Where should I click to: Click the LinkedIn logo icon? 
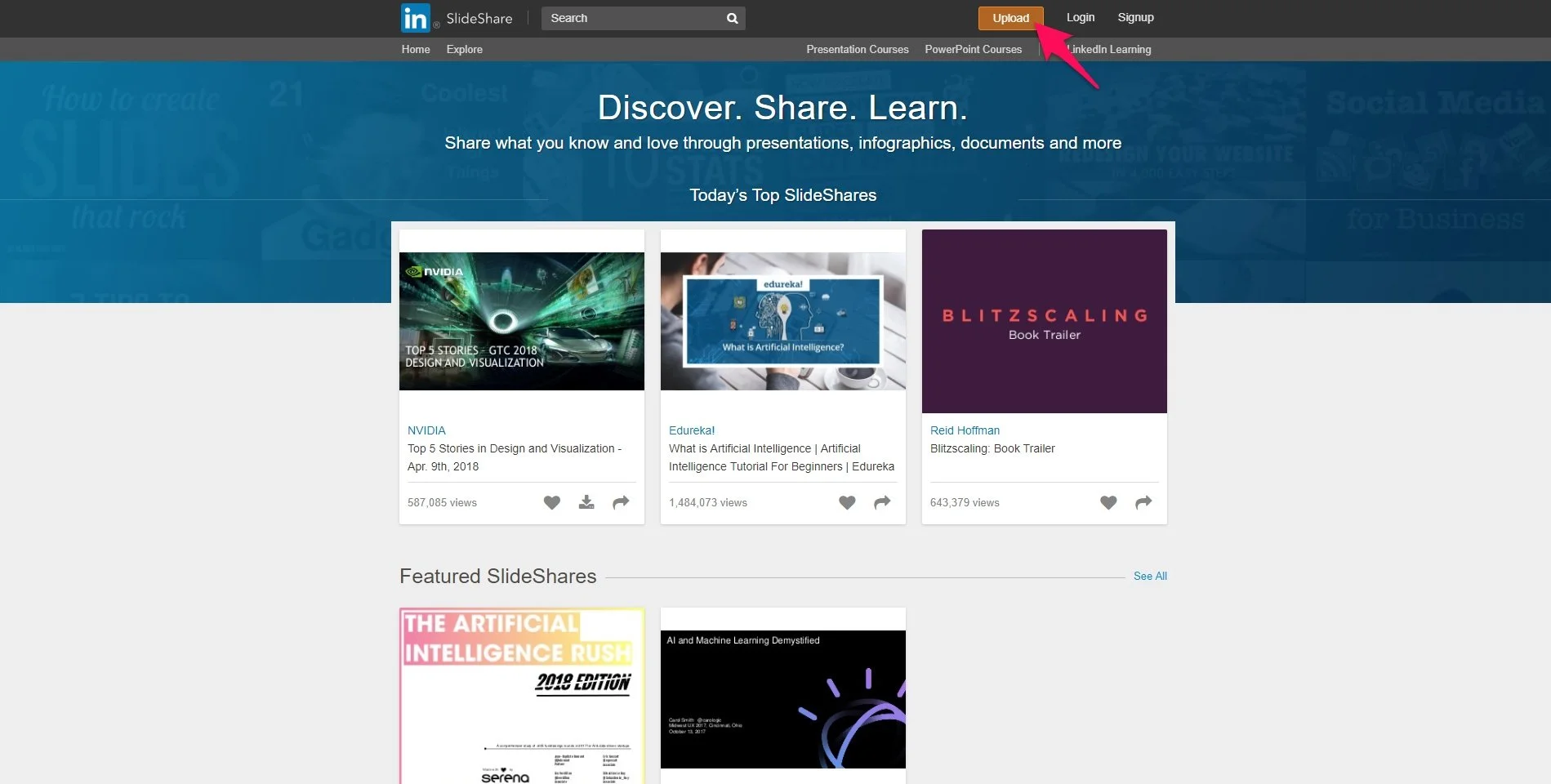pos(415,18)
